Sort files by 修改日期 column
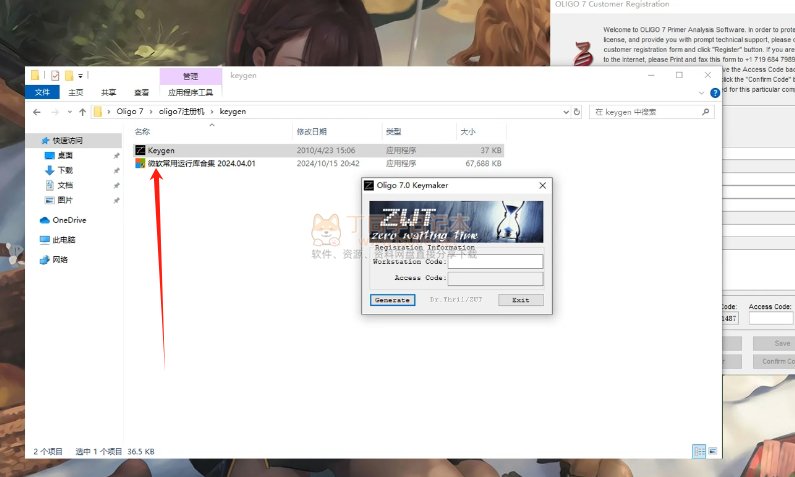Image resolution: width=795 pixels, height=477 pixels. click(311, 132)
